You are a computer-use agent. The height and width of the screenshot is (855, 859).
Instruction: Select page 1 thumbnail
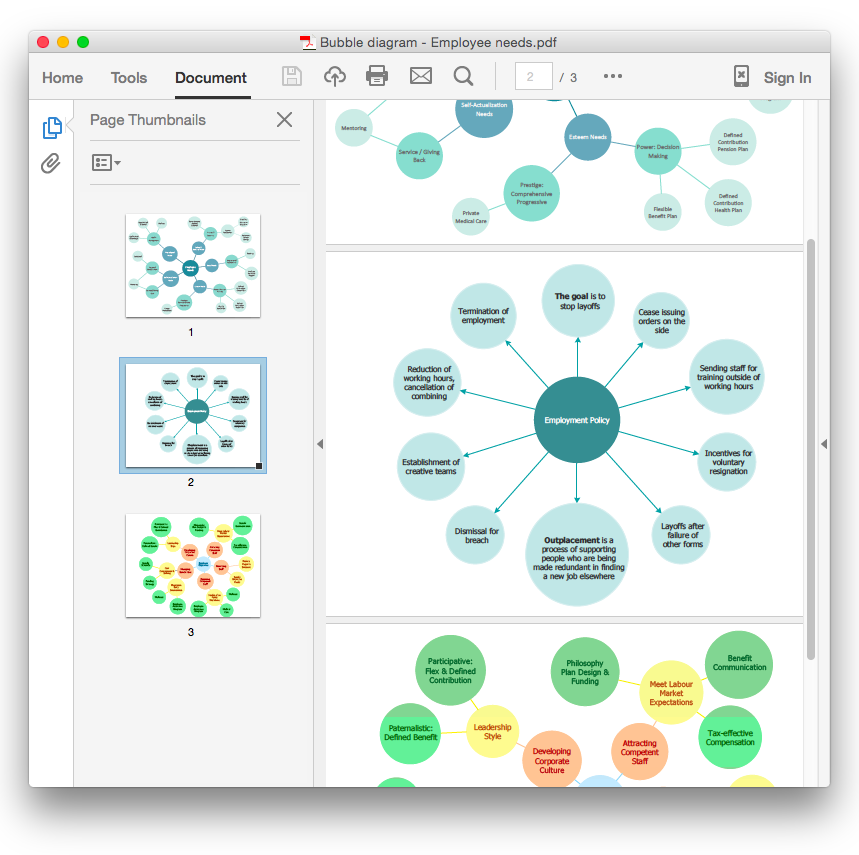click(x=193, y=266)
